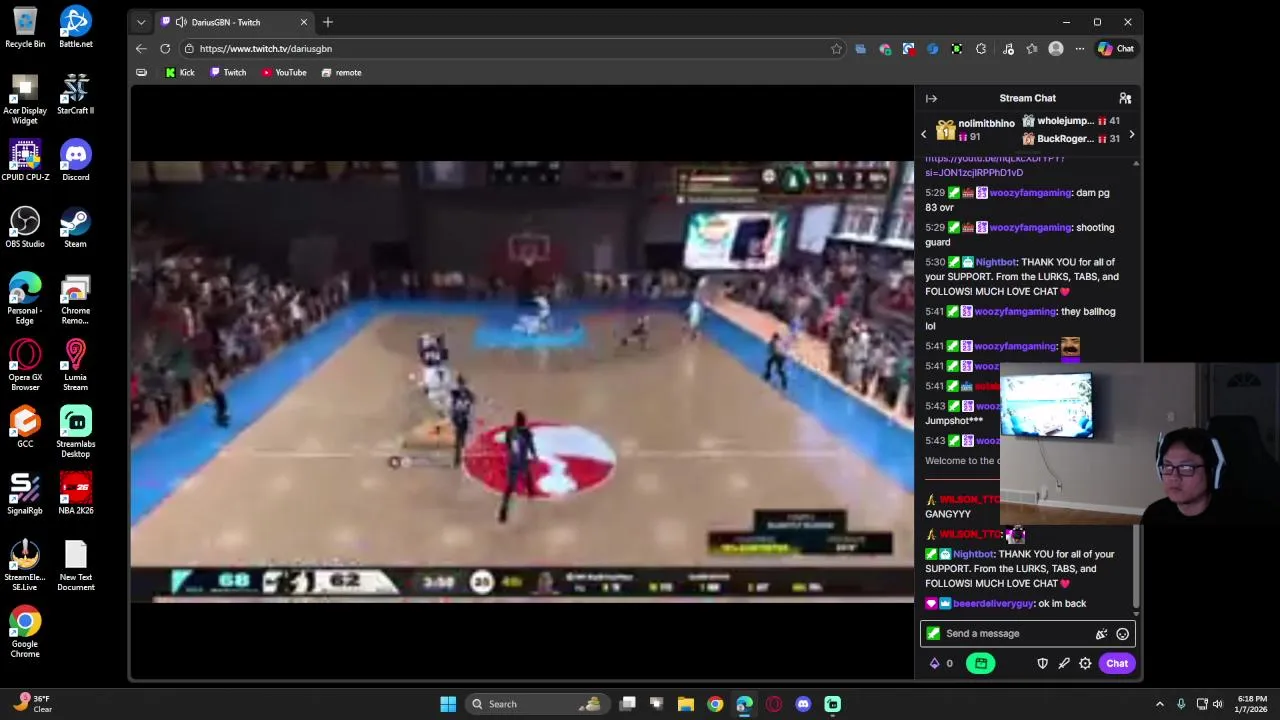This screenshot has width=1280, height=720.
Task: Open Copilot Chat button
Action: click(x=1116, y=48)
